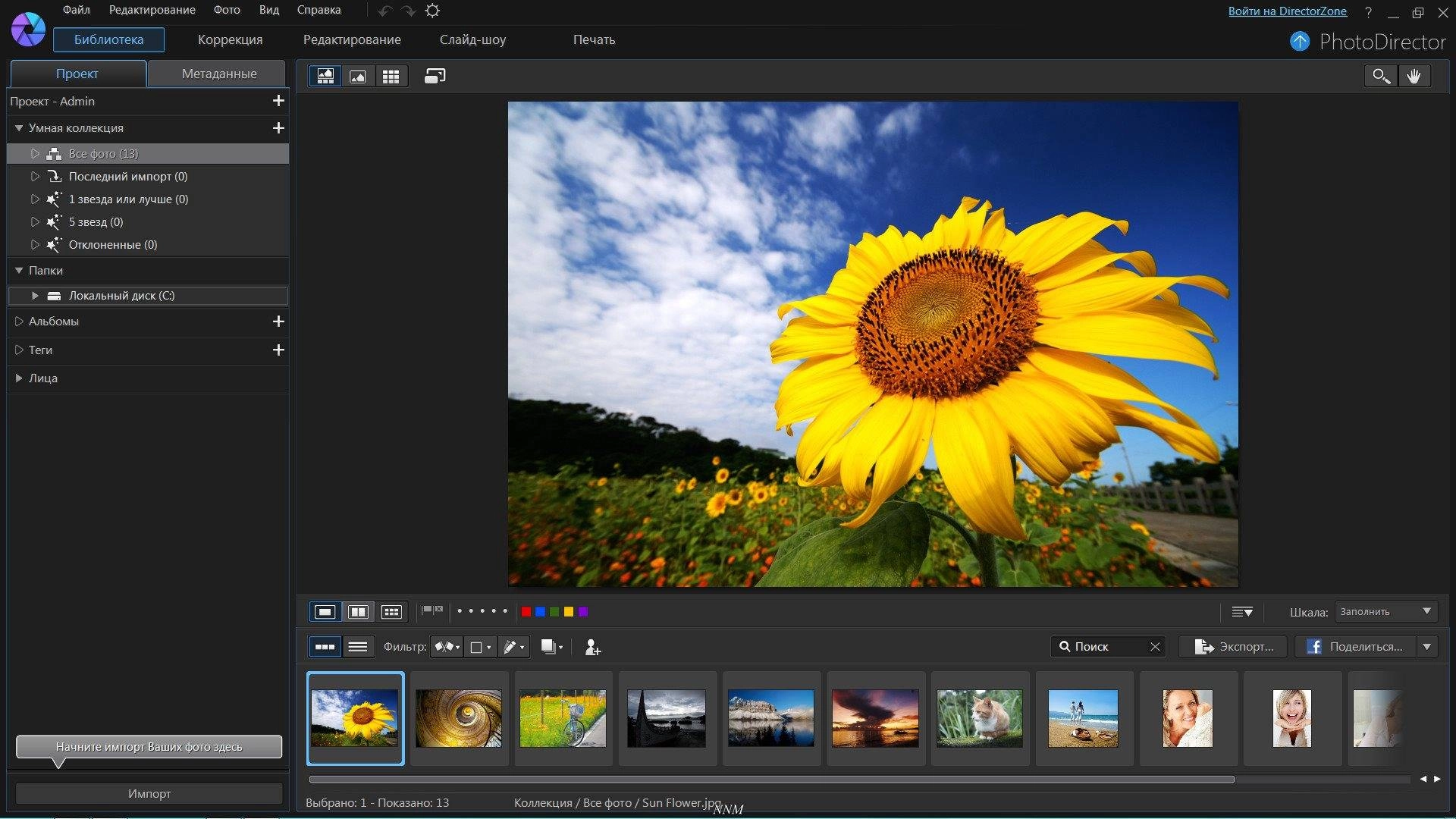Select the spiral staircase thumbnail
Viewport: 1456px width, 819px height.
[x=459, y=718]
